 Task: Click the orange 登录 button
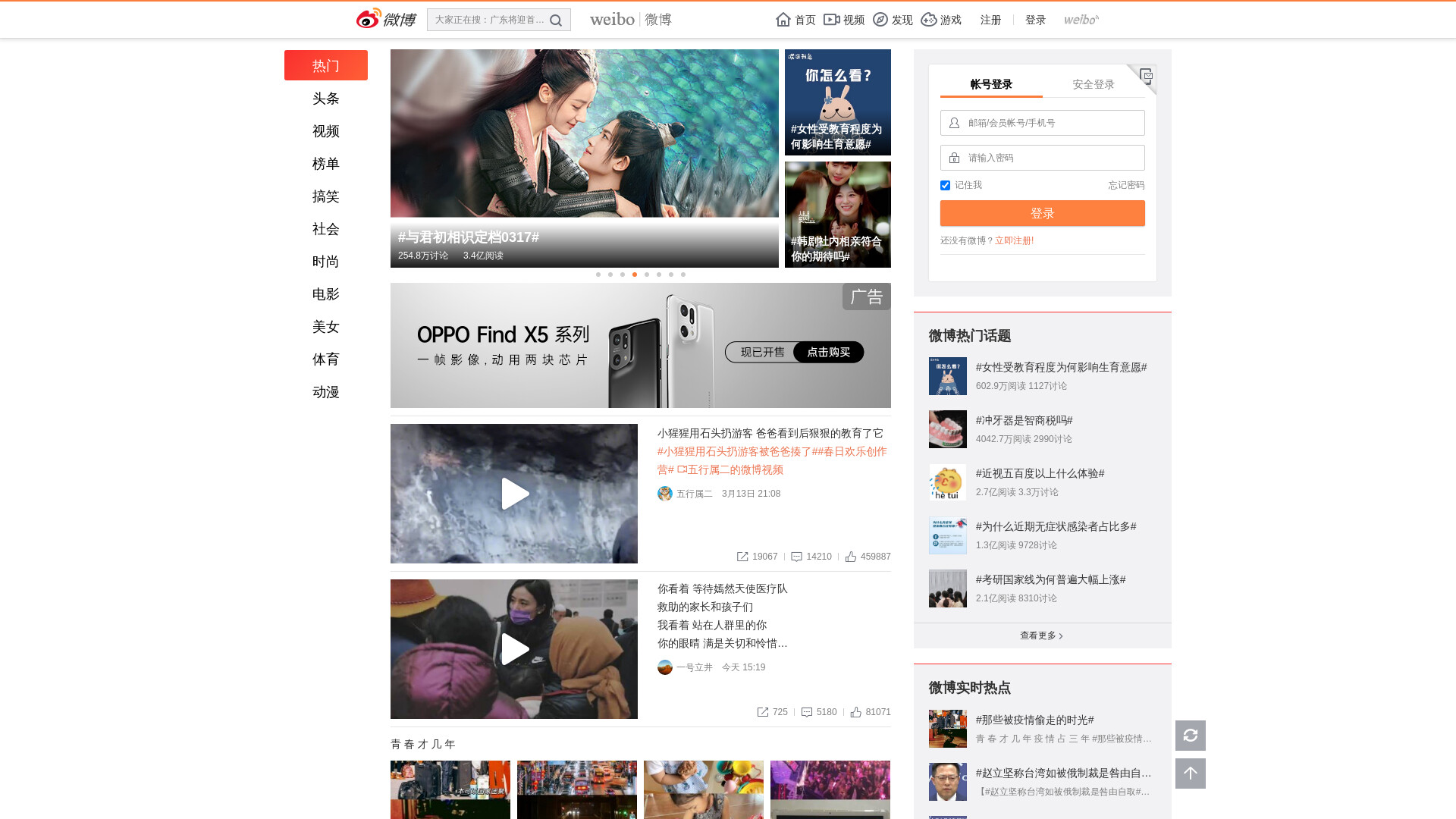point(1043,213)
